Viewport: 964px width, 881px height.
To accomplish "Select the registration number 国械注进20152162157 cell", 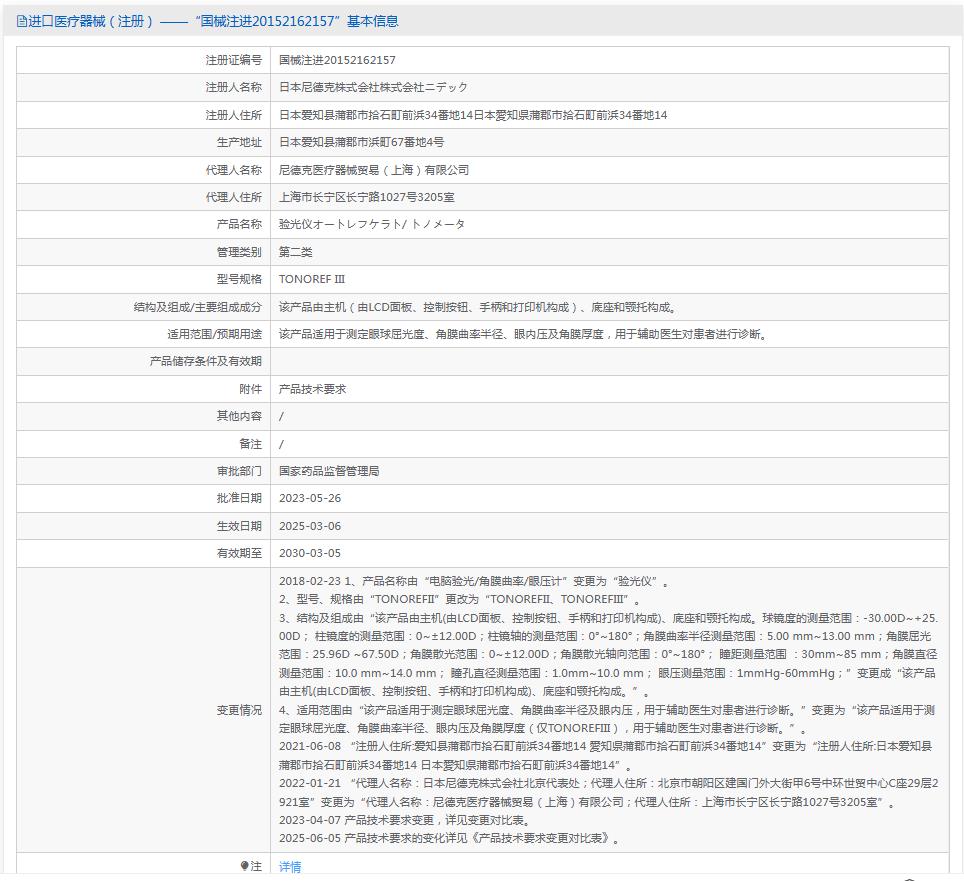I will tap(340, 61).
